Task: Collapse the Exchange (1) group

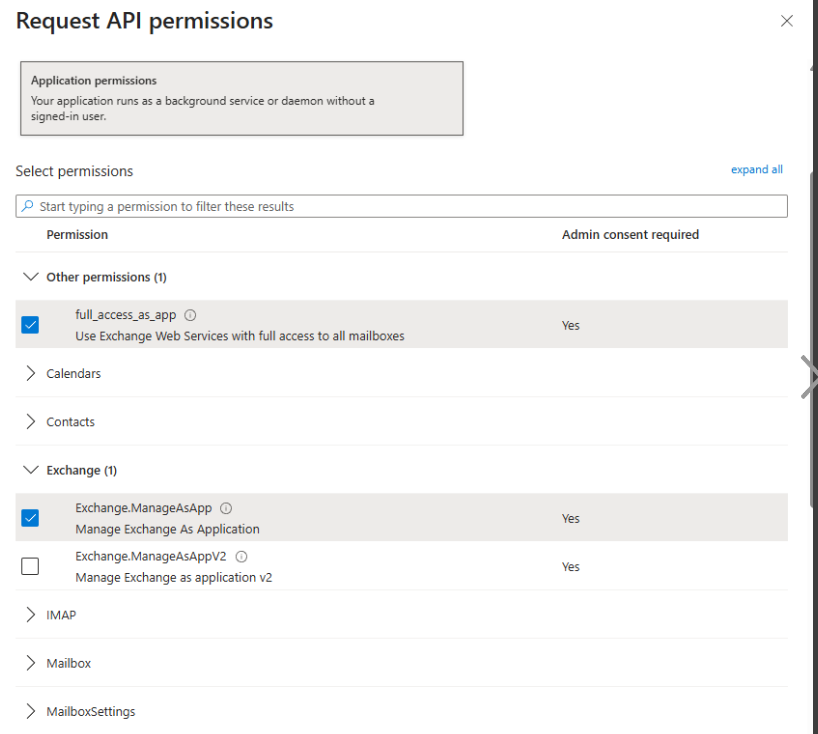Action: (x=31, y=469)
